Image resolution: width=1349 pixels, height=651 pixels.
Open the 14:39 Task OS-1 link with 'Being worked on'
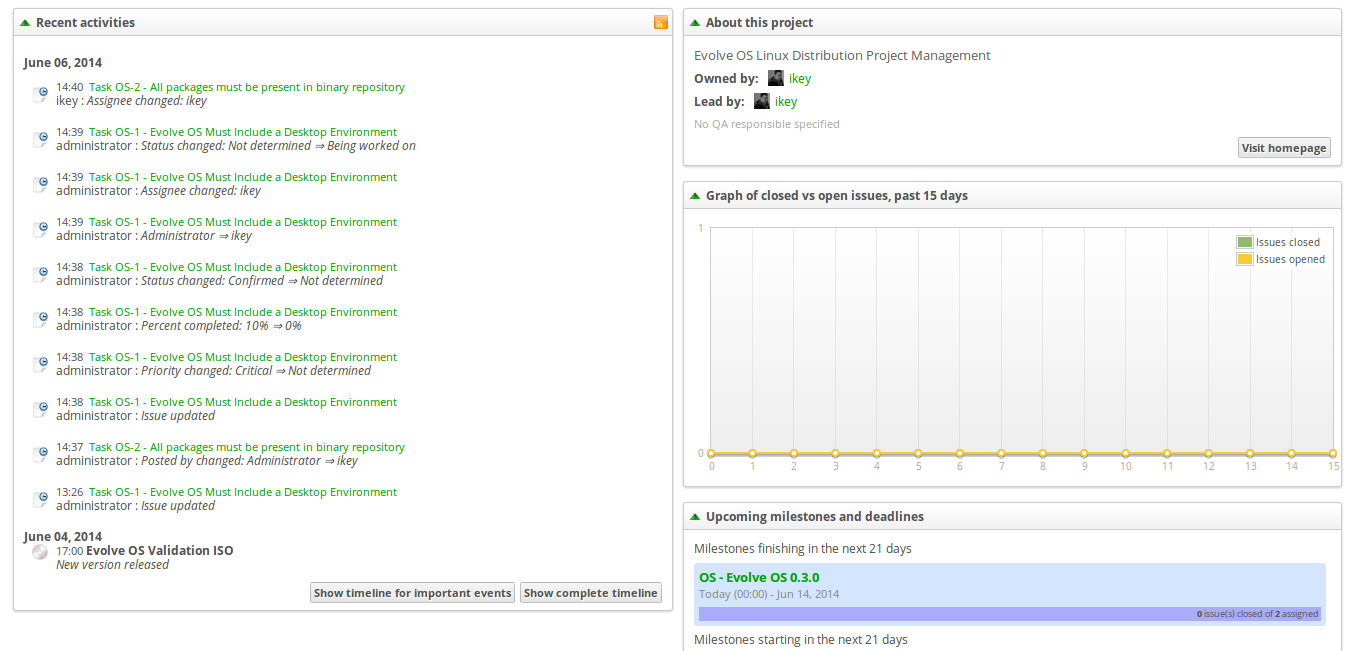(x=243, y=132)
